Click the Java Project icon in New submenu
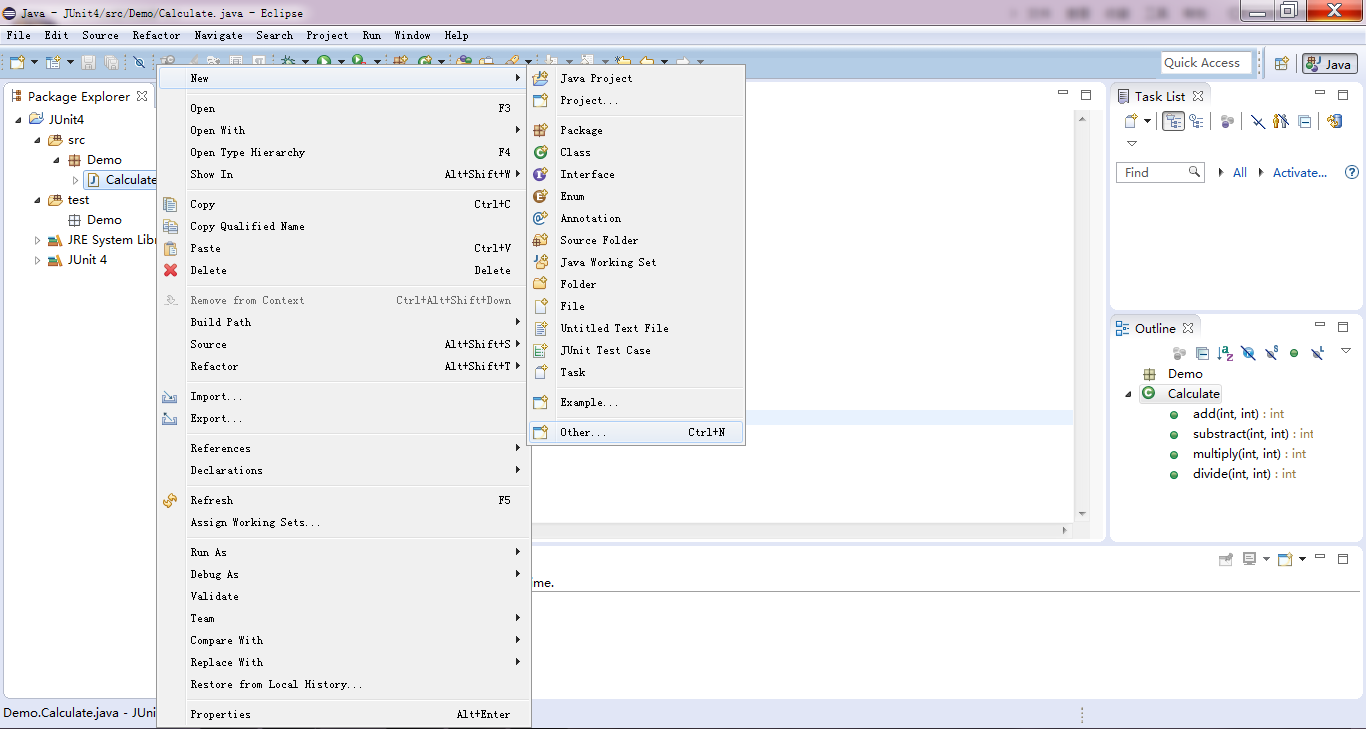The height and width of the screenshot is (729, 1366). 540,78
